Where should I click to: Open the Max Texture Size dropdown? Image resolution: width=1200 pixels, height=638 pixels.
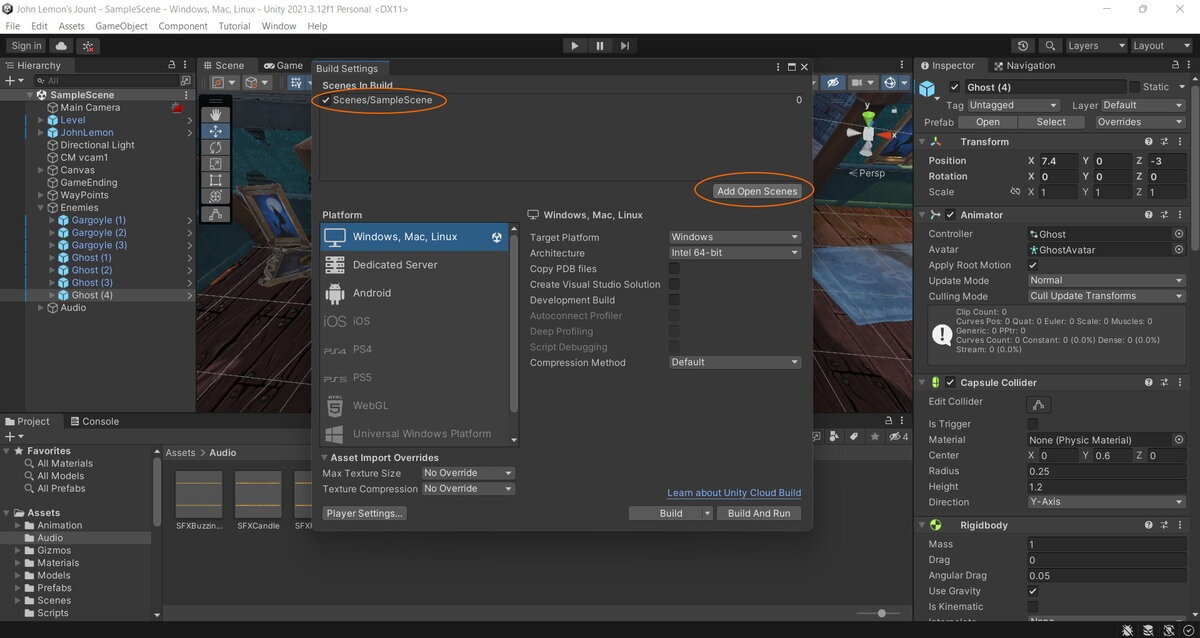coord(468,473)
